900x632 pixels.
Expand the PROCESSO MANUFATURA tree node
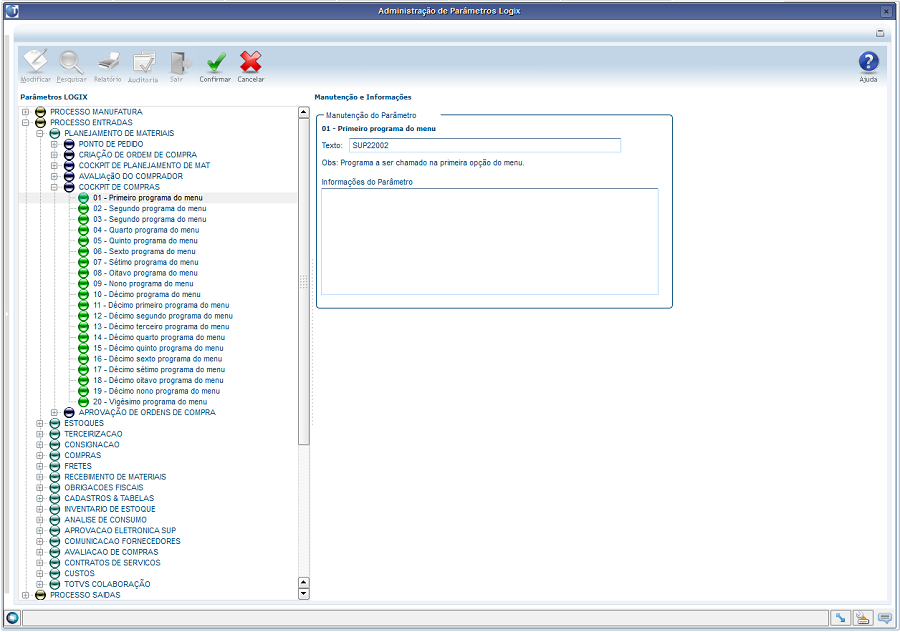click(25, 112)
